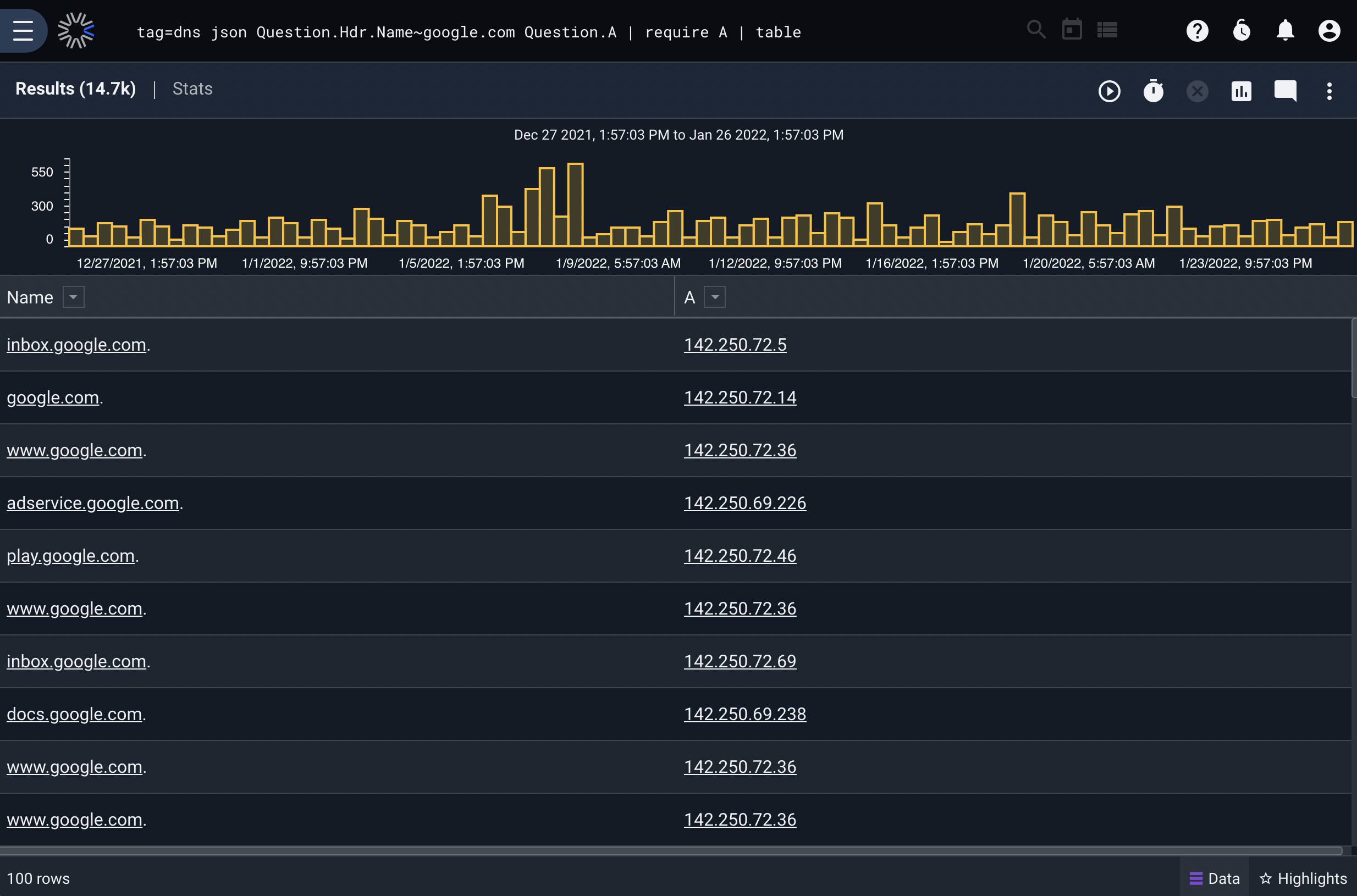Switch to the Data view tab
The width and height of the screenshot is (1357, 896).
(1214, 878)
